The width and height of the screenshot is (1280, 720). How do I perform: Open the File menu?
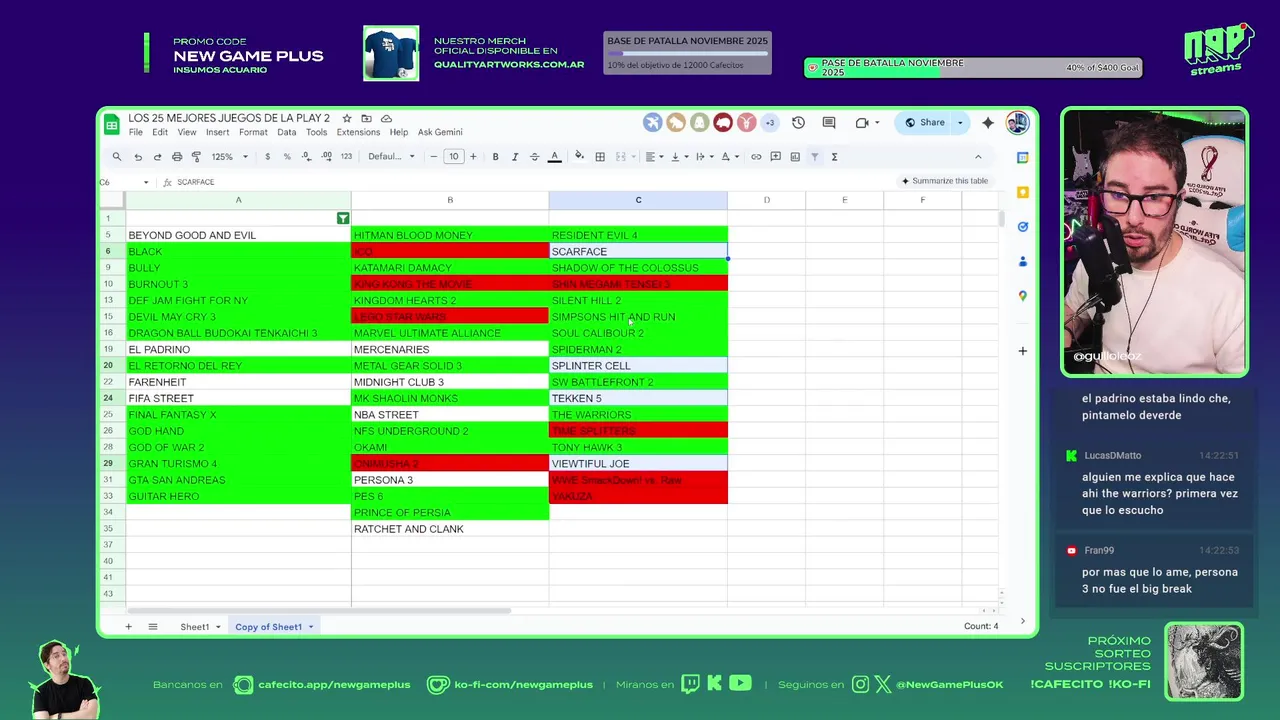pos(135,132)
